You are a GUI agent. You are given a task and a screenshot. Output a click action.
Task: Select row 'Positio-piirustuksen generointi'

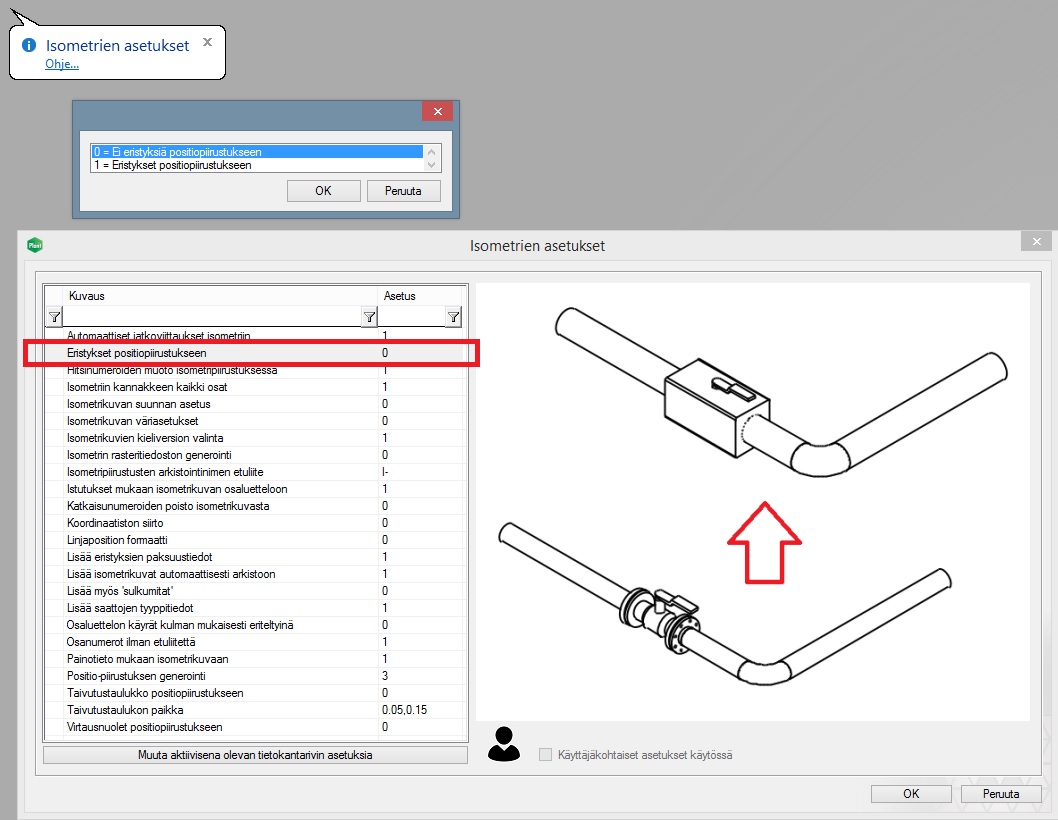255,676
